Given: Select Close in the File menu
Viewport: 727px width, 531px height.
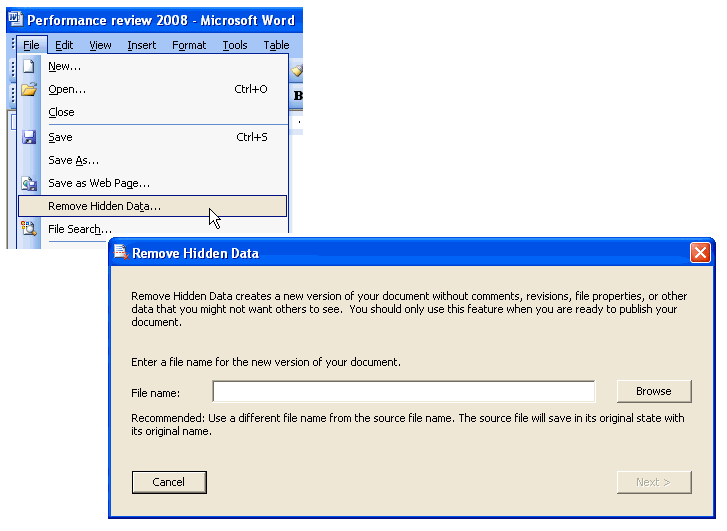Looking at the screenshot, I should click(x=153, y=112).
